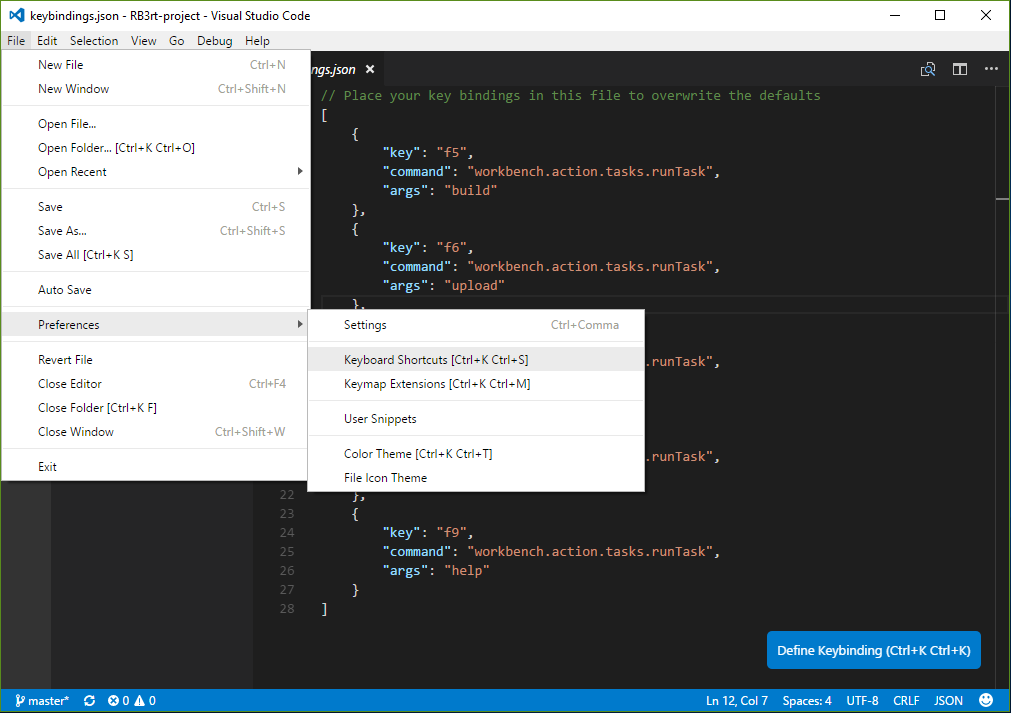Viewport: 1011px width, 713px height.
Task: Select Close Window entry
Action: (x=155, y=431)
